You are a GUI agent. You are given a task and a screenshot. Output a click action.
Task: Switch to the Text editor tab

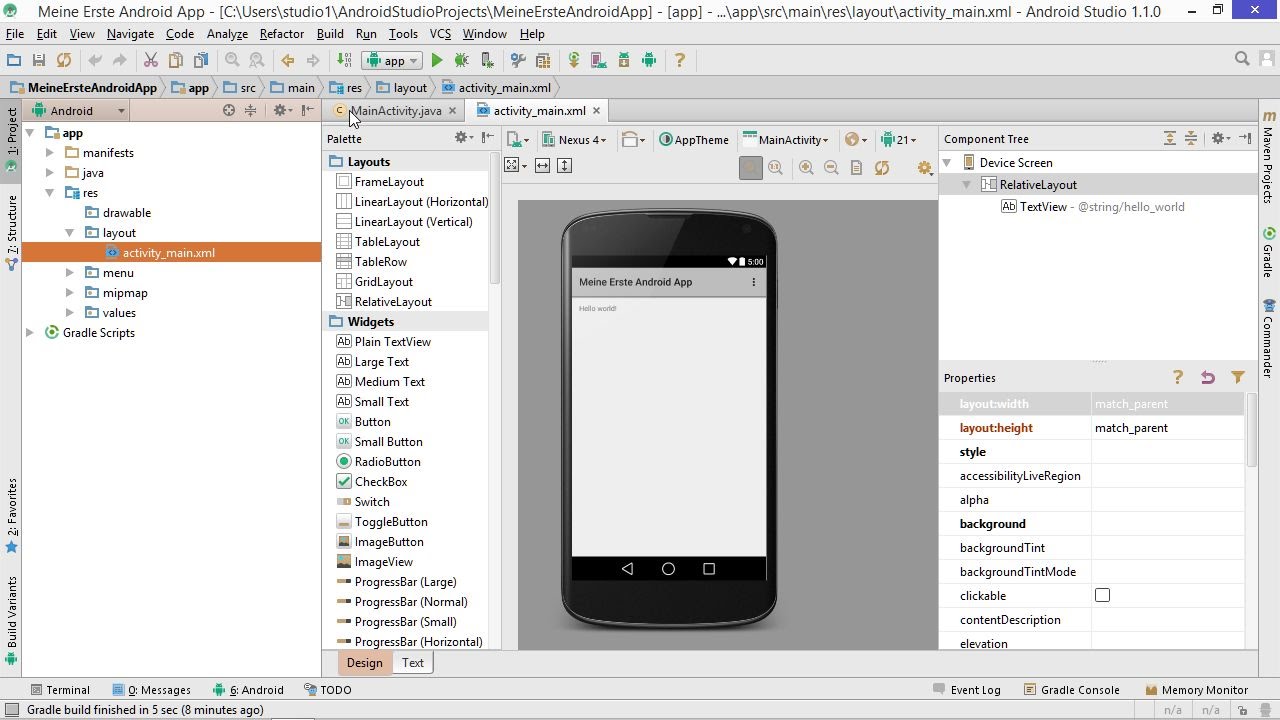(x=413, y=662)
